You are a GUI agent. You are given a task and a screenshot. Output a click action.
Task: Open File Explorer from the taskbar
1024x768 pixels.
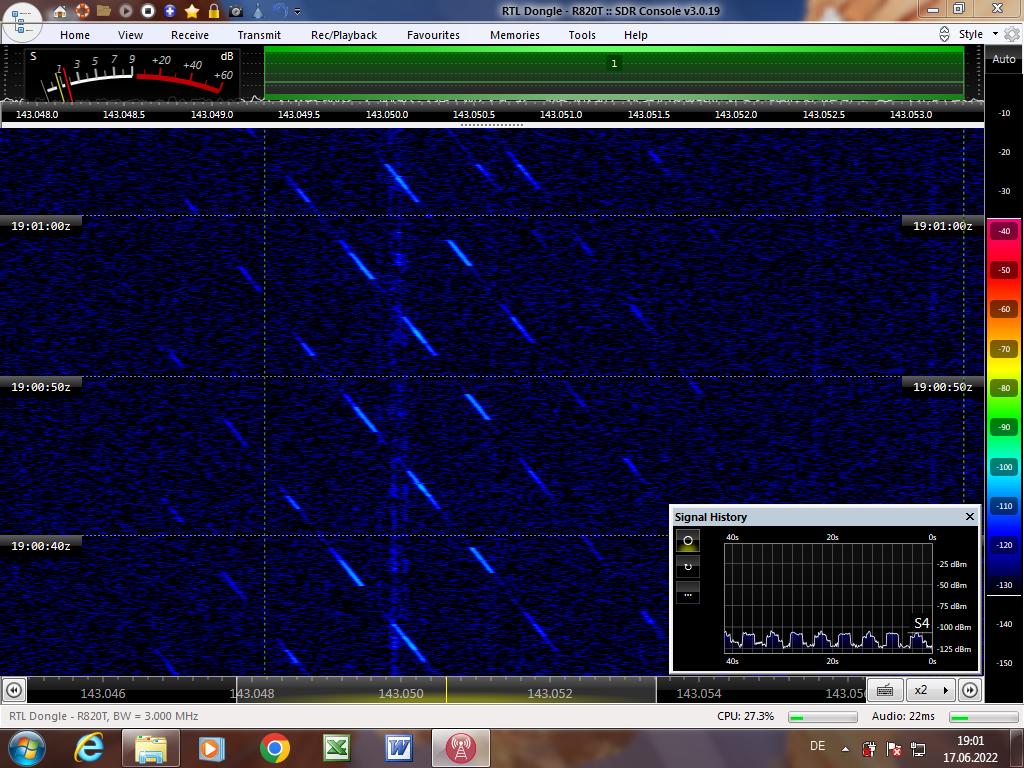point(151,748)
